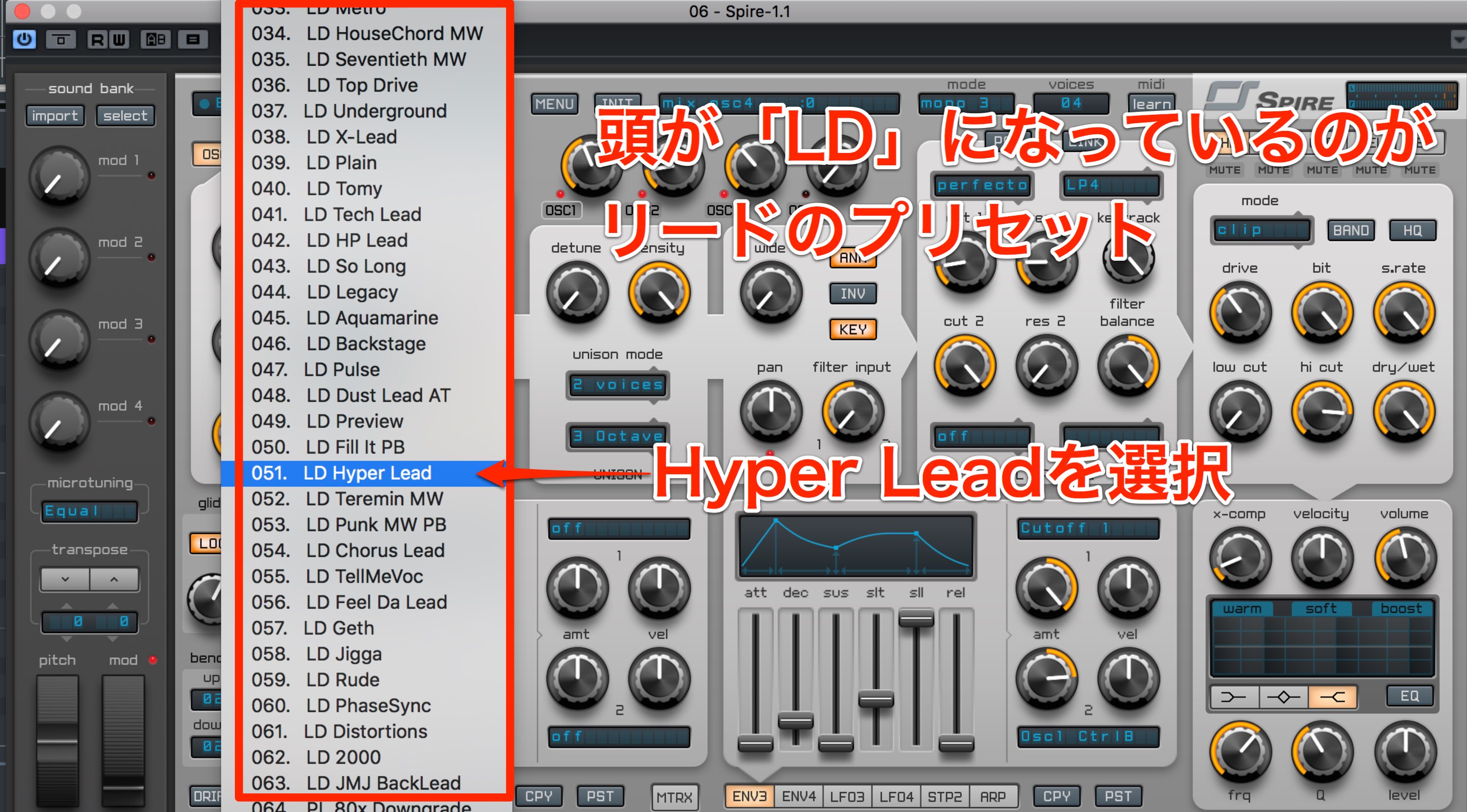Toggle the HQ button

[x=1412, y=230]
